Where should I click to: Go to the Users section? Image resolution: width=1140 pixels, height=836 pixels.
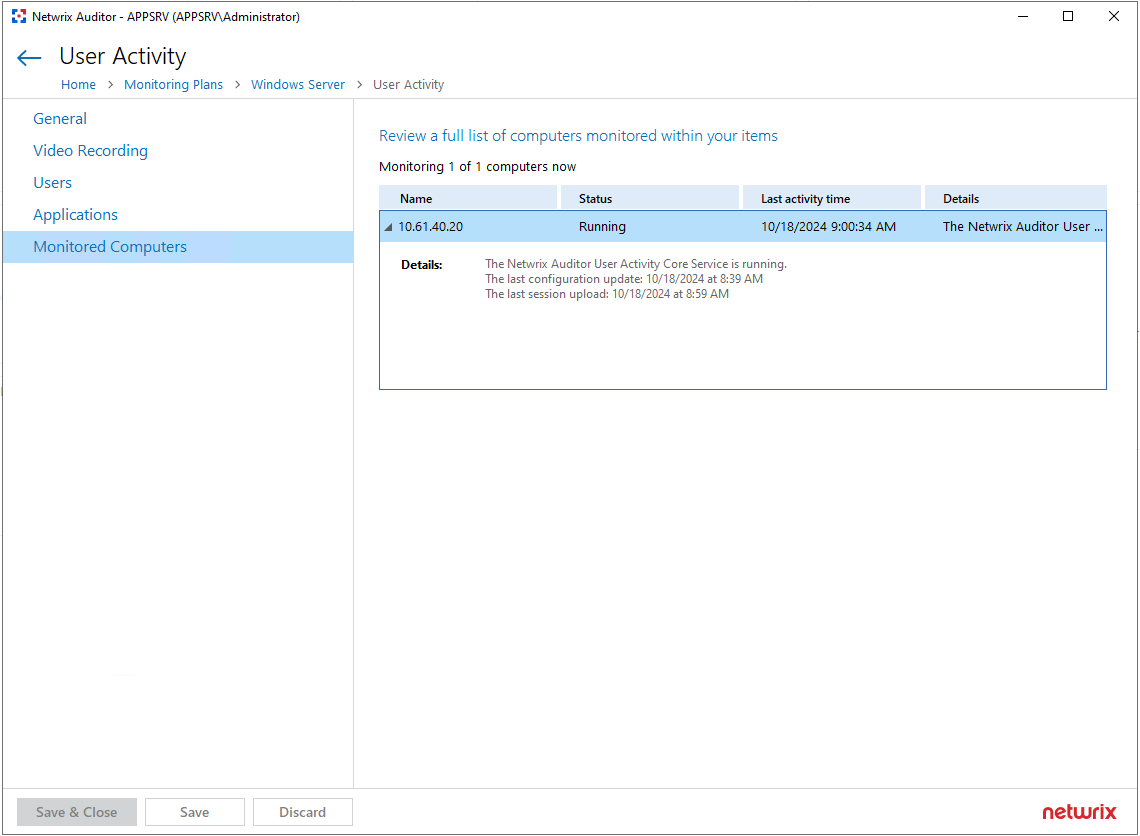pyautogui.click(x=53, y=183)
